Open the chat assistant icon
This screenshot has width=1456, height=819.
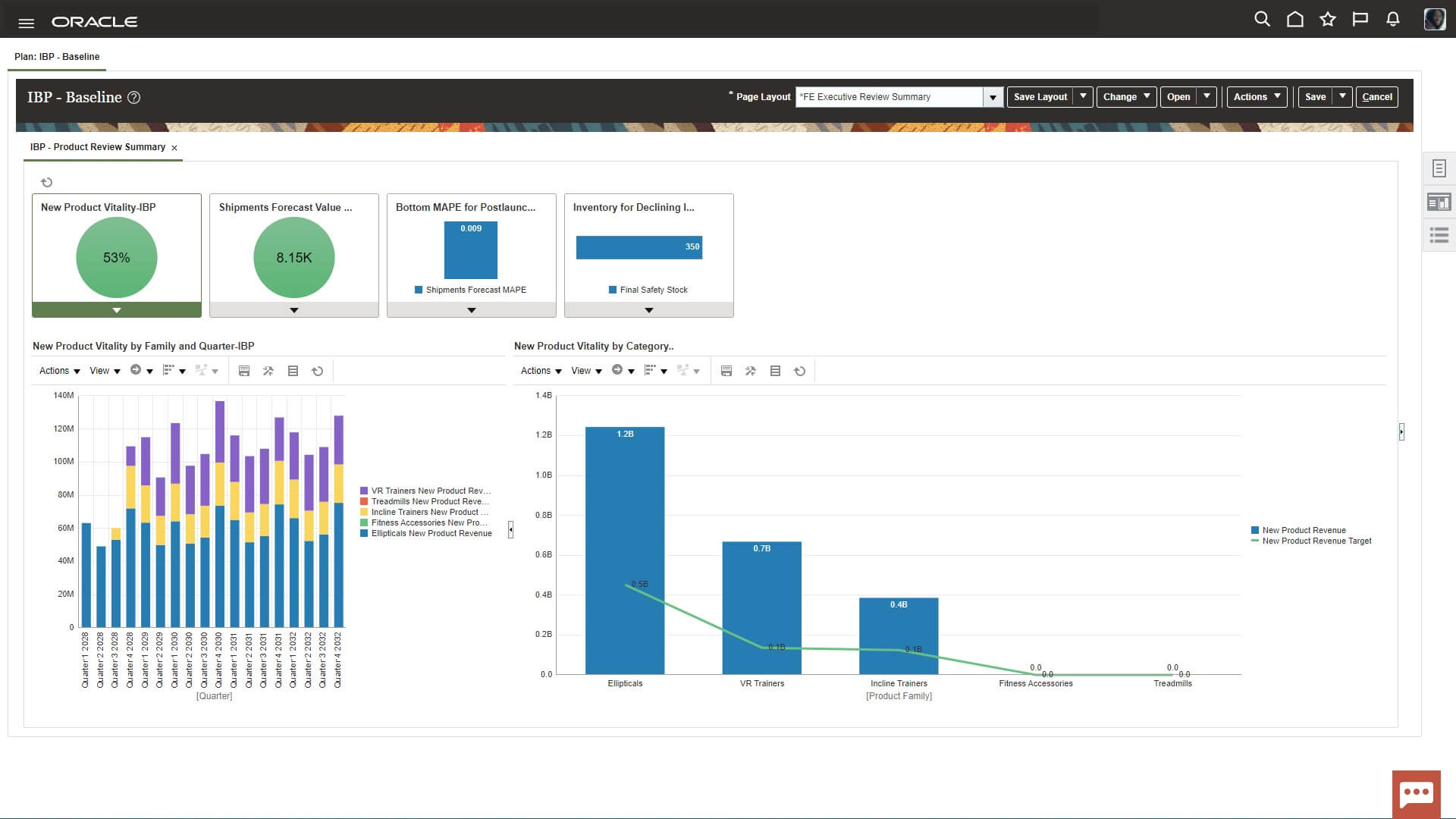(1416, 794)
